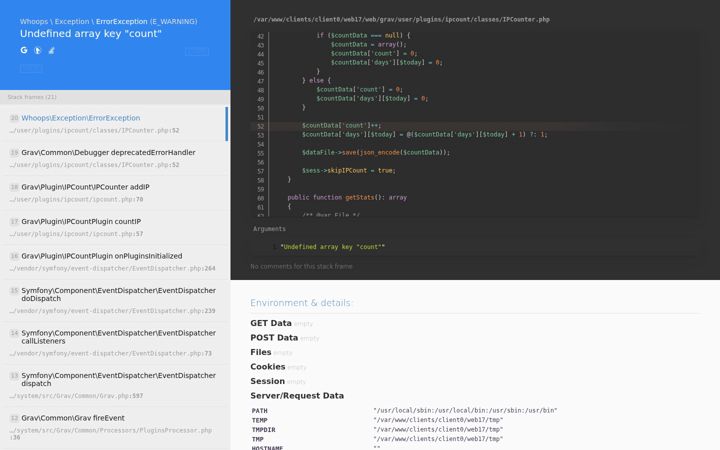
Task: Click the ErrorException (E_WARNING) class name
Action: [146, 21]
